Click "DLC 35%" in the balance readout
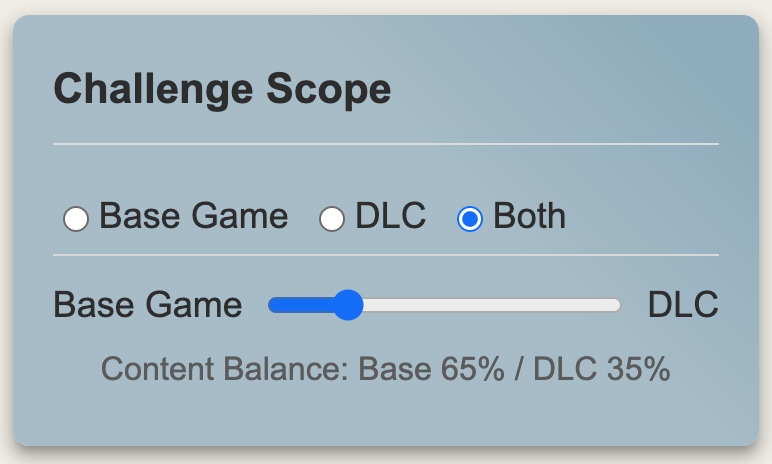 [601, 369]
